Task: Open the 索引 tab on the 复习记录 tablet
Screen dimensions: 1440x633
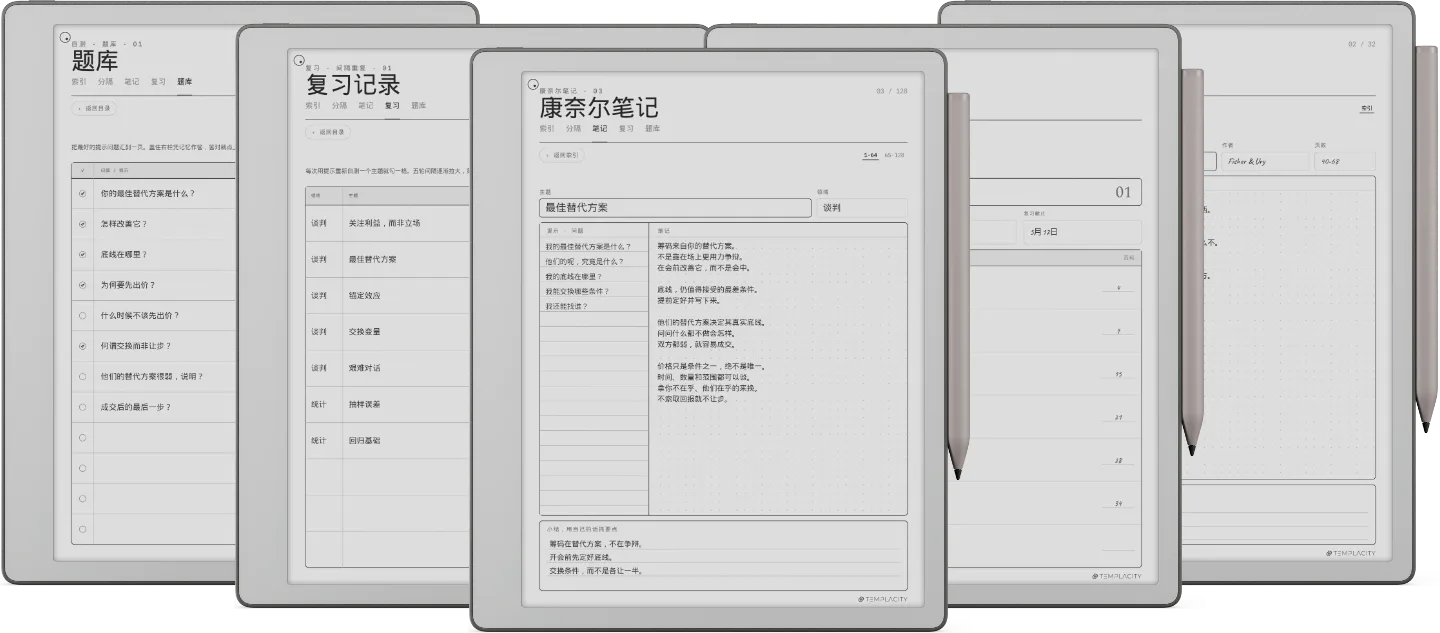Action: [x=313, y=105]
